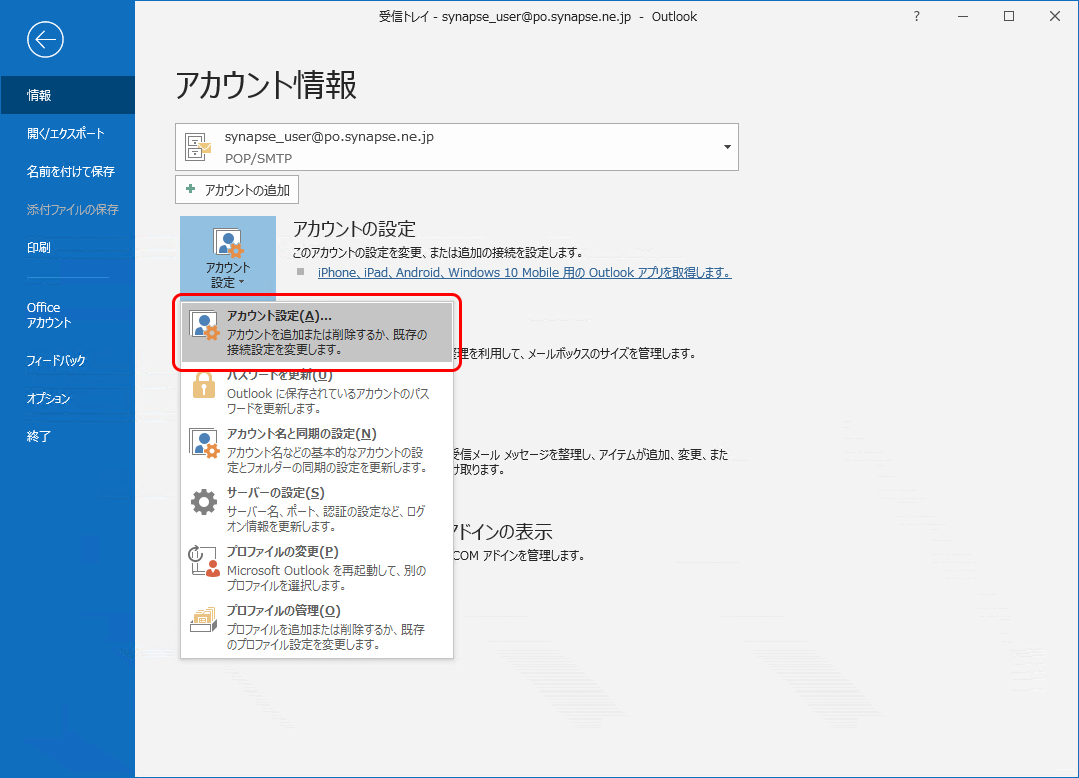Click the padlock password icon
The height and width of the screenshot is (778, 1079).
click(x=204, y=385)
